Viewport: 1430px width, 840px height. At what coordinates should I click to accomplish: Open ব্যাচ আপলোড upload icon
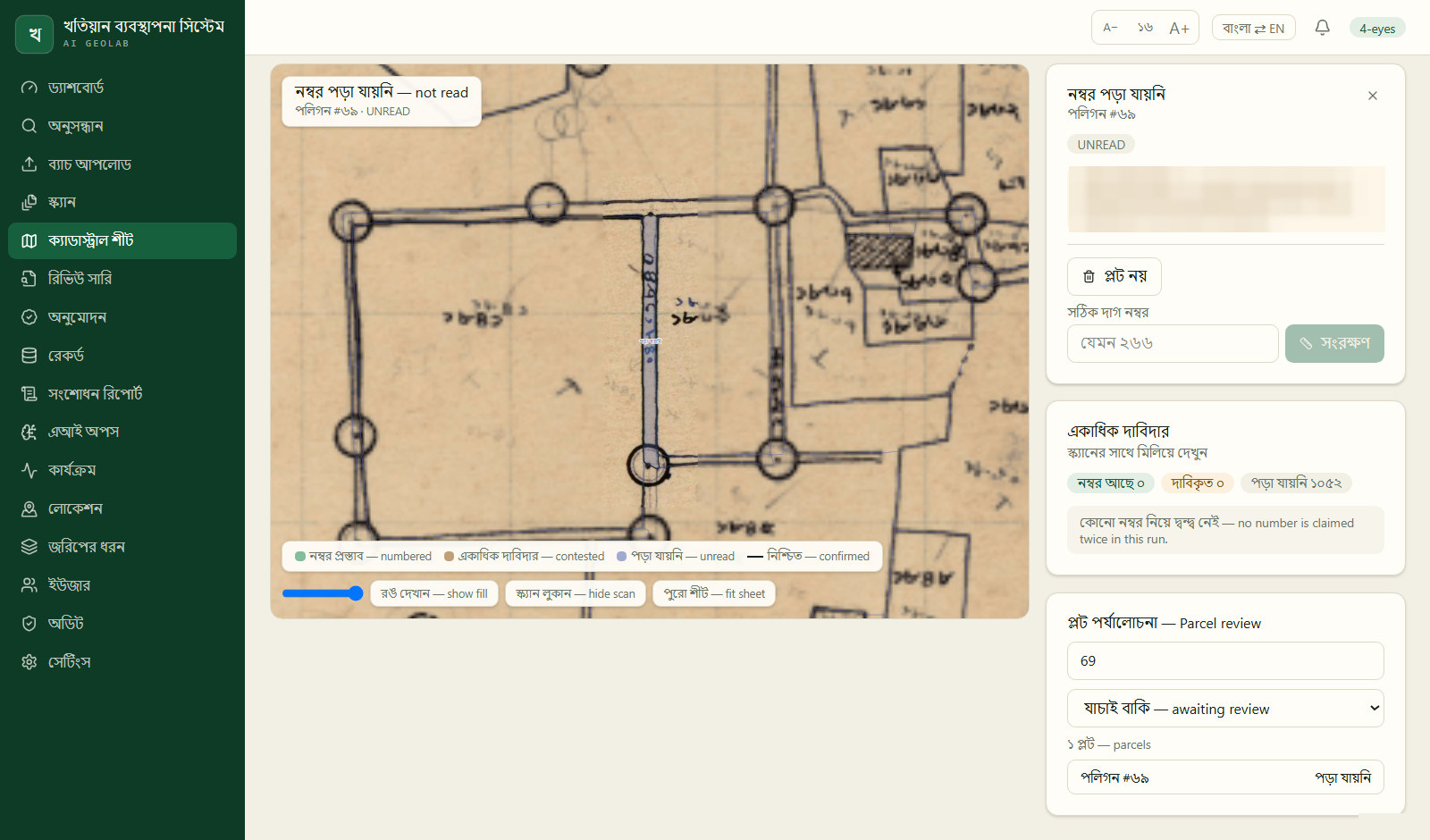[29, 164]
